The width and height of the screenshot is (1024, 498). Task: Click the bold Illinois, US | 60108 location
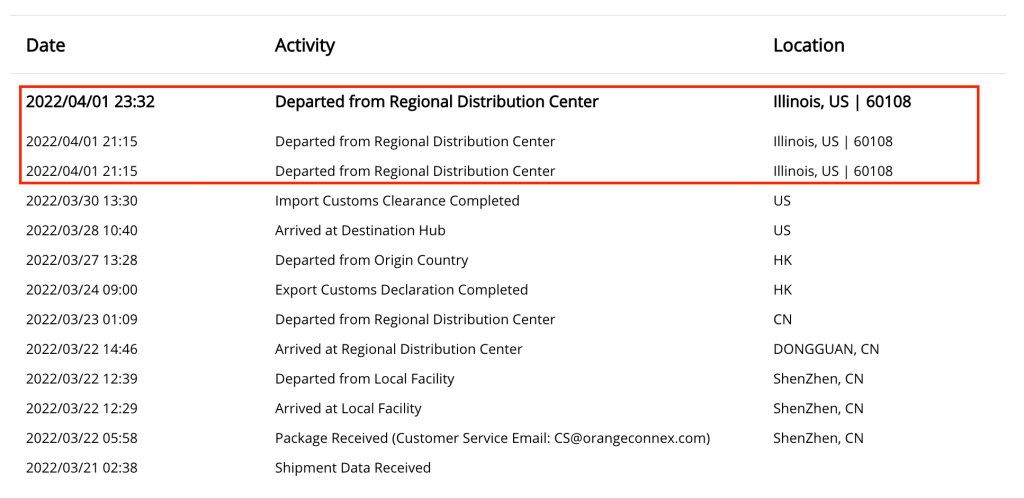click(x=842, y=102)
